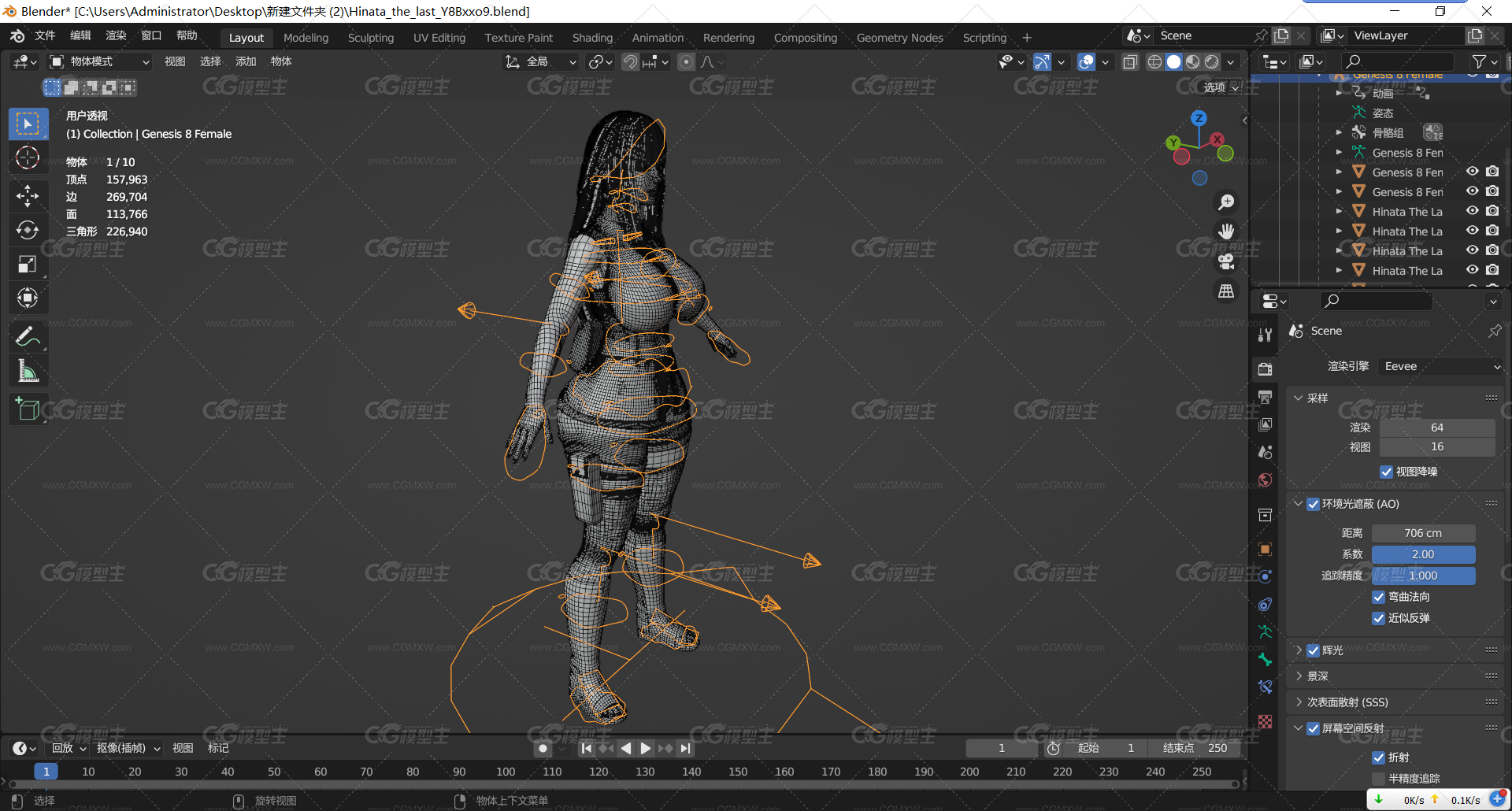1512x811 pixels.
Task: Uncheck 视图降噪 checkbox
Action: (1386, 472)
